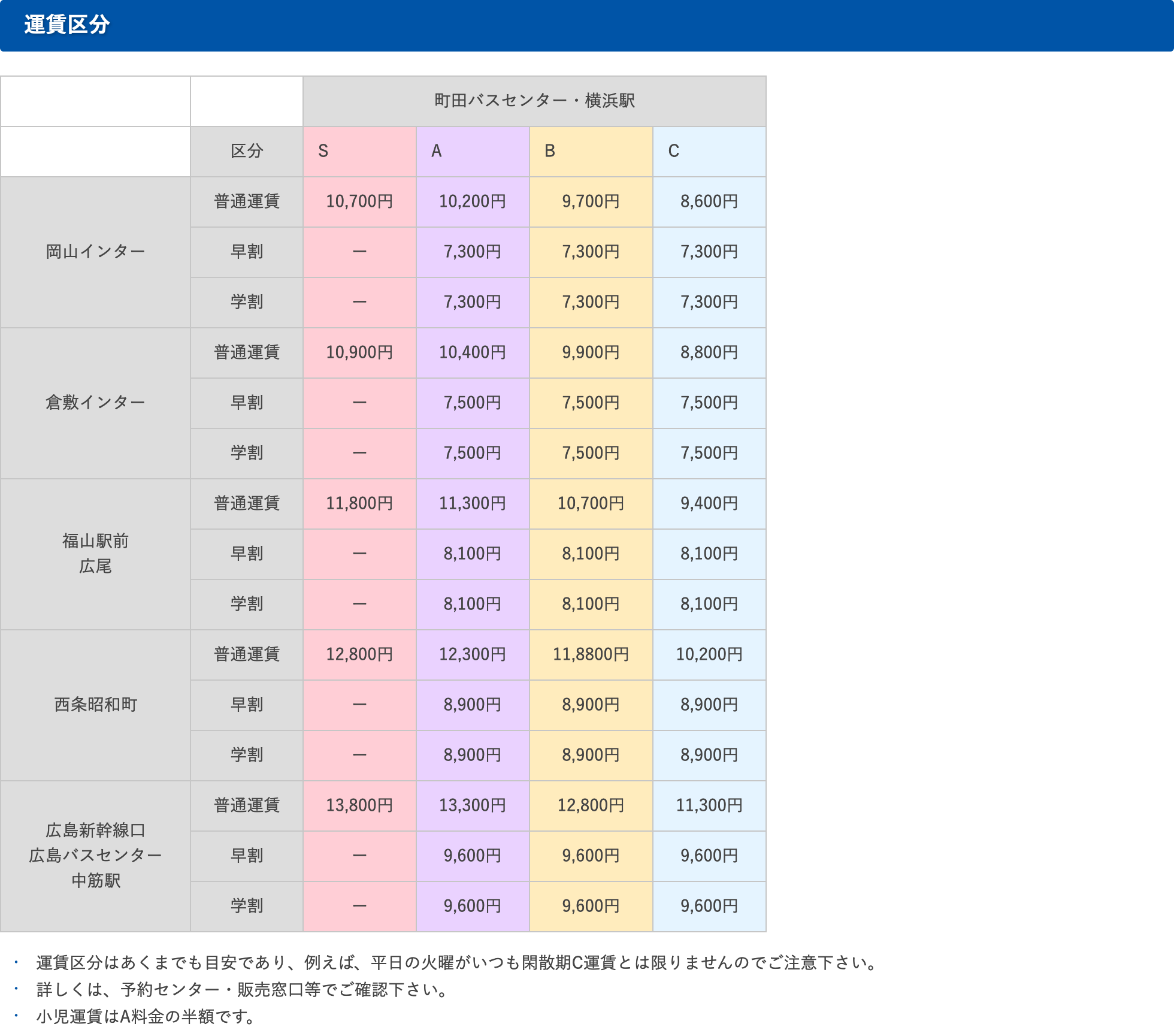Select 倉敷インター 学割 7,500円 in A column

pyautogui.click(x=473, y=453)
